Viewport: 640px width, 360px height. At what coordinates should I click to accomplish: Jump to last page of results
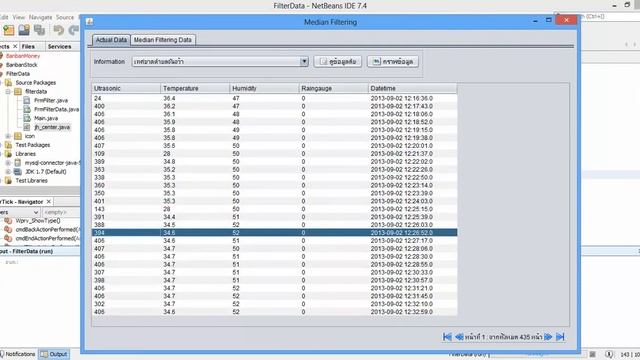(560, 337)
